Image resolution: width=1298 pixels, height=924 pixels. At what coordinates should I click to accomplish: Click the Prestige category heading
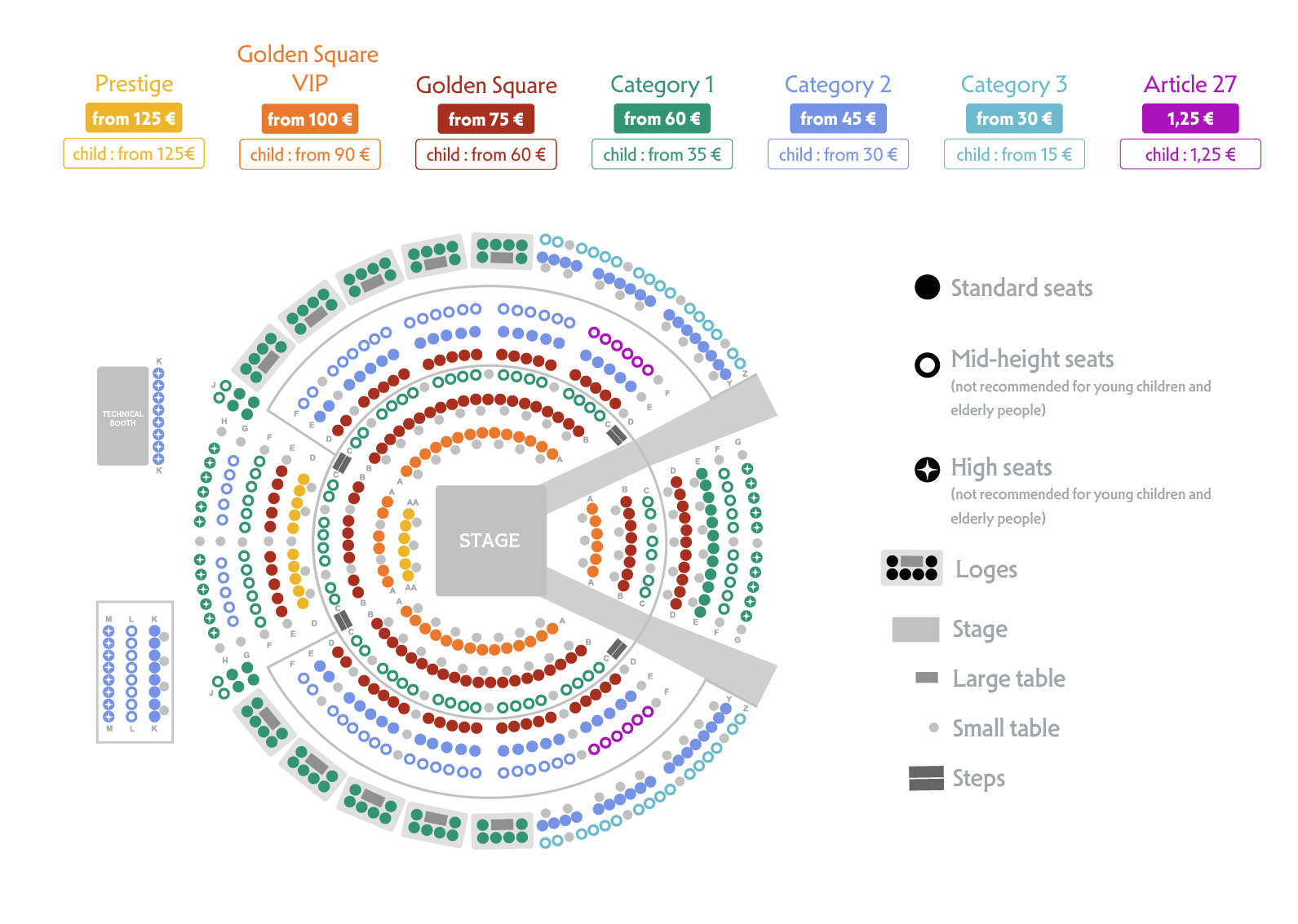coord(134,84)
